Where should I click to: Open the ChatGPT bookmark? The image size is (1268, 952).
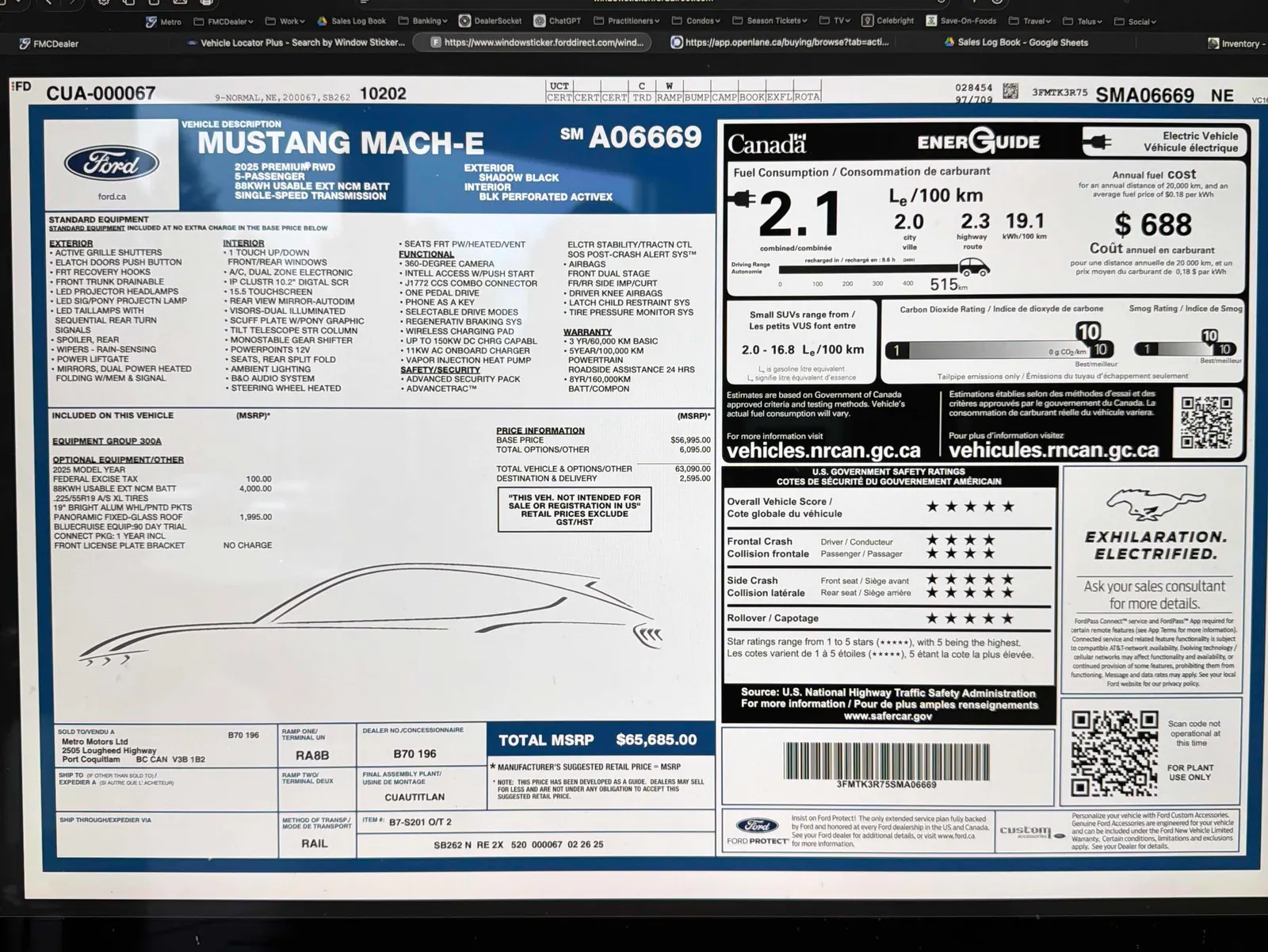[x=557, y=21]
